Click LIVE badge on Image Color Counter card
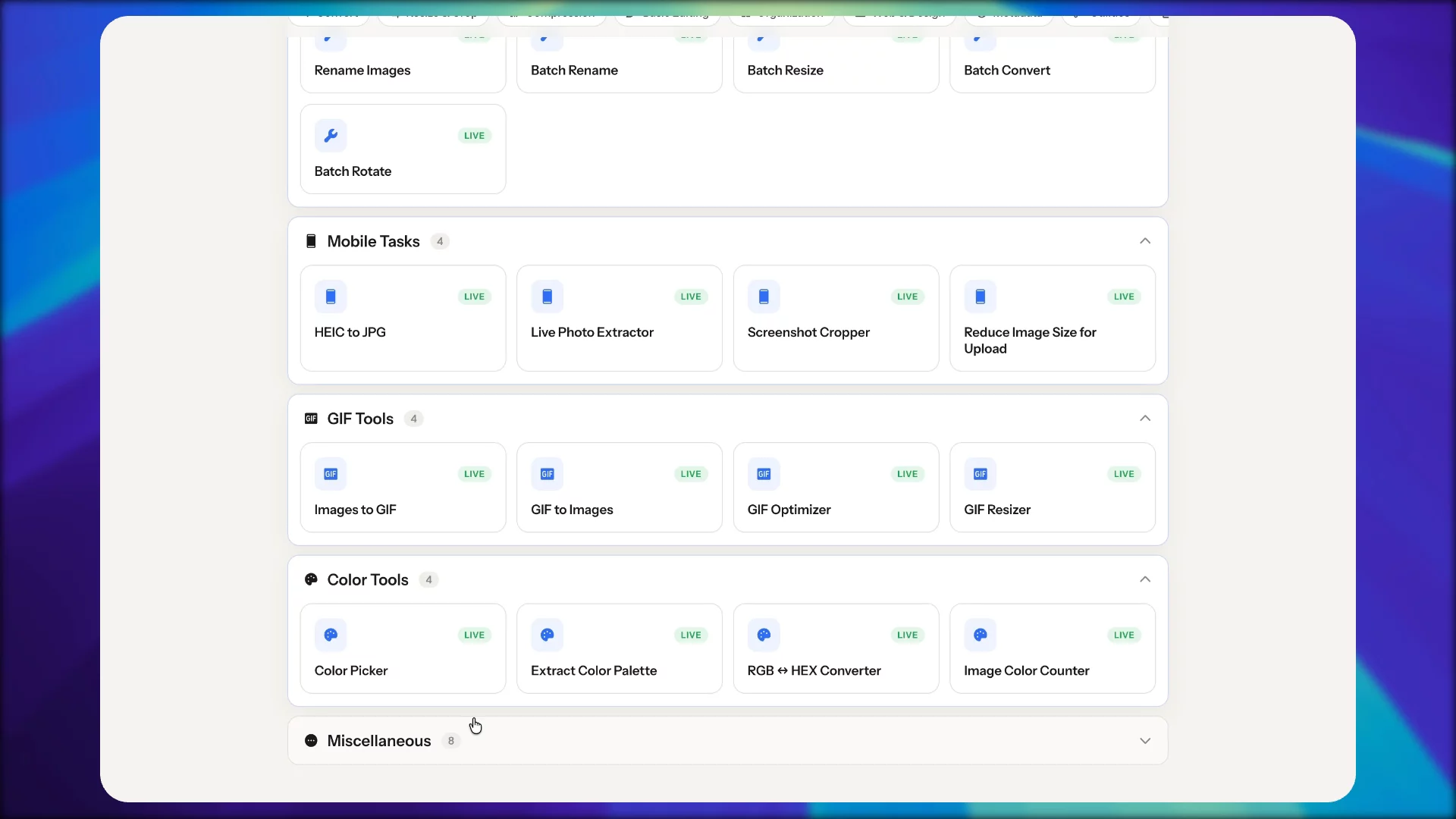Viewport: 1456px width, 819px height. pyautogui.click(x=1124, y=635)
